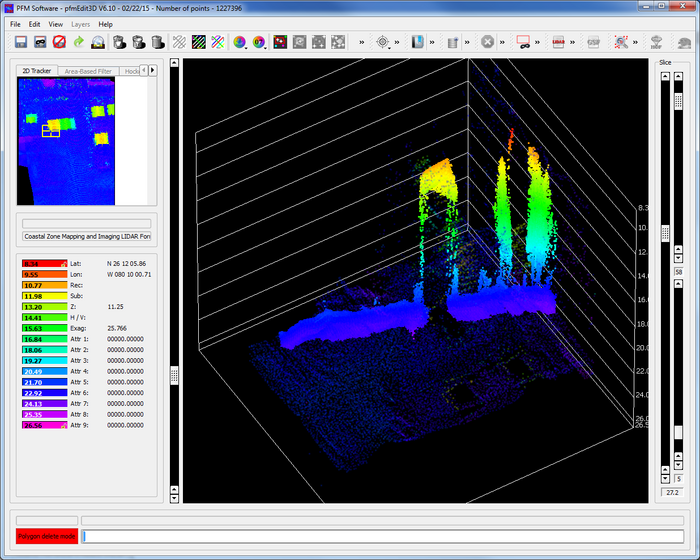
Task: Click the GSF toolbar icon
Action: (x=593, y=42)
